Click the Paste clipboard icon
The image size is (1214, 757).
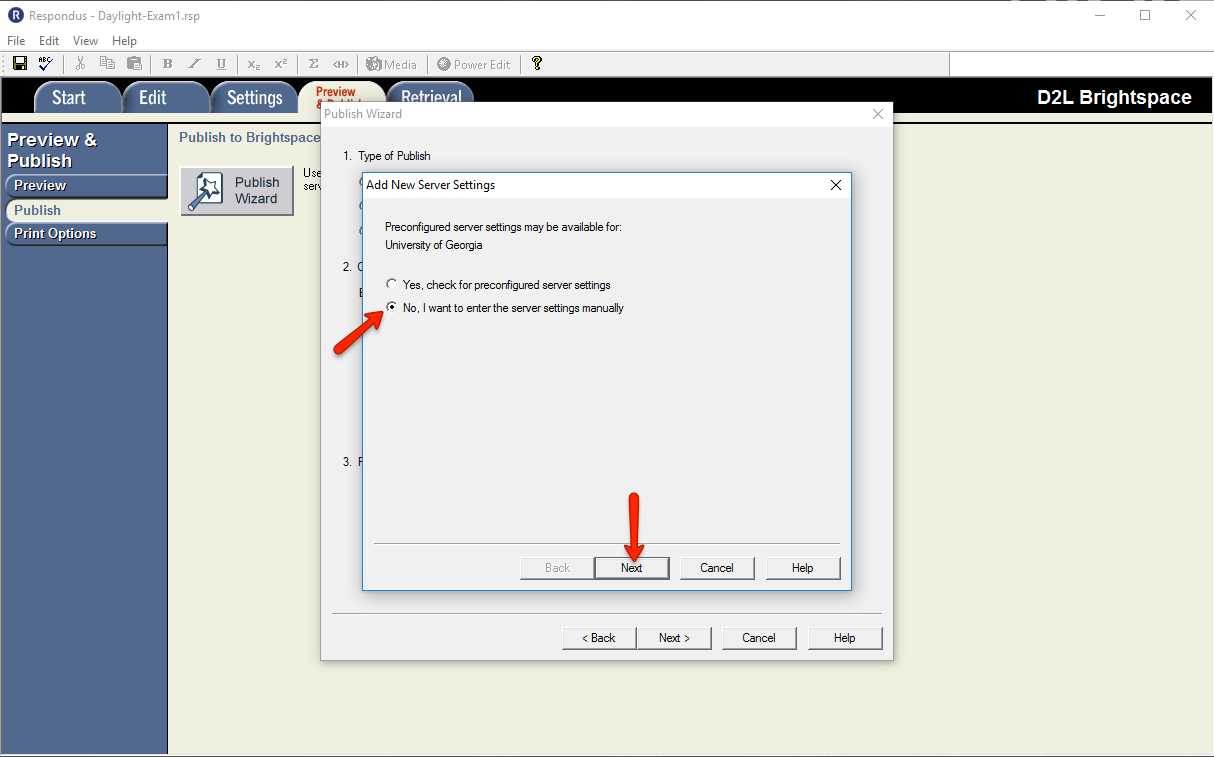point(134,64)
